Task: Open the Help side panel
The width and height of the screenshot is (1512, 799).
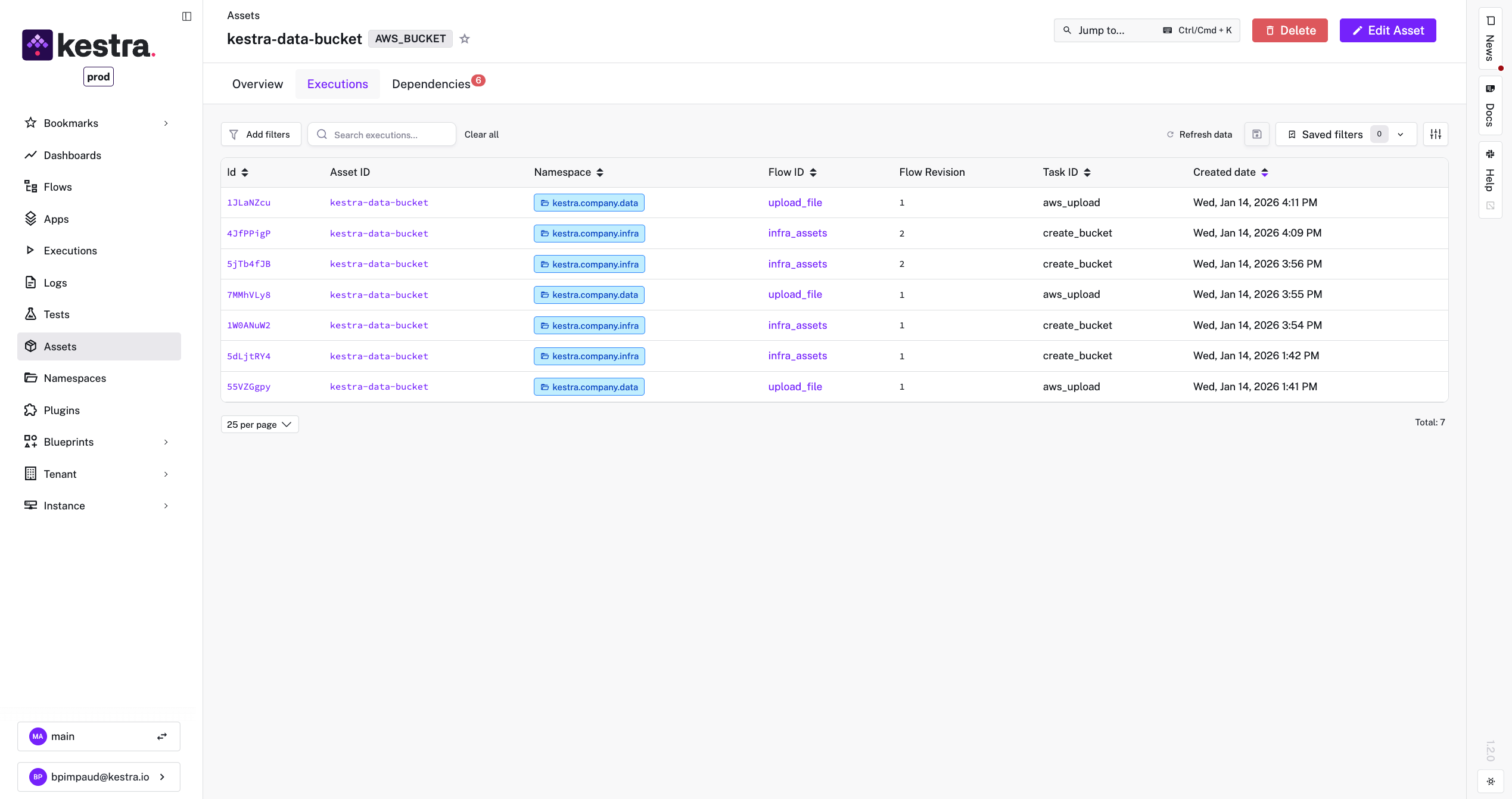Action: (x=1490, y=179)
